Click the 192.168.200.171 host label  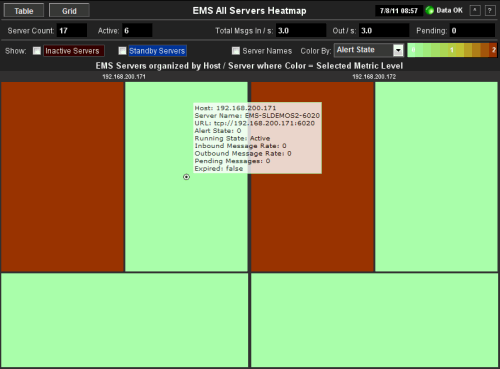[124, 77]
